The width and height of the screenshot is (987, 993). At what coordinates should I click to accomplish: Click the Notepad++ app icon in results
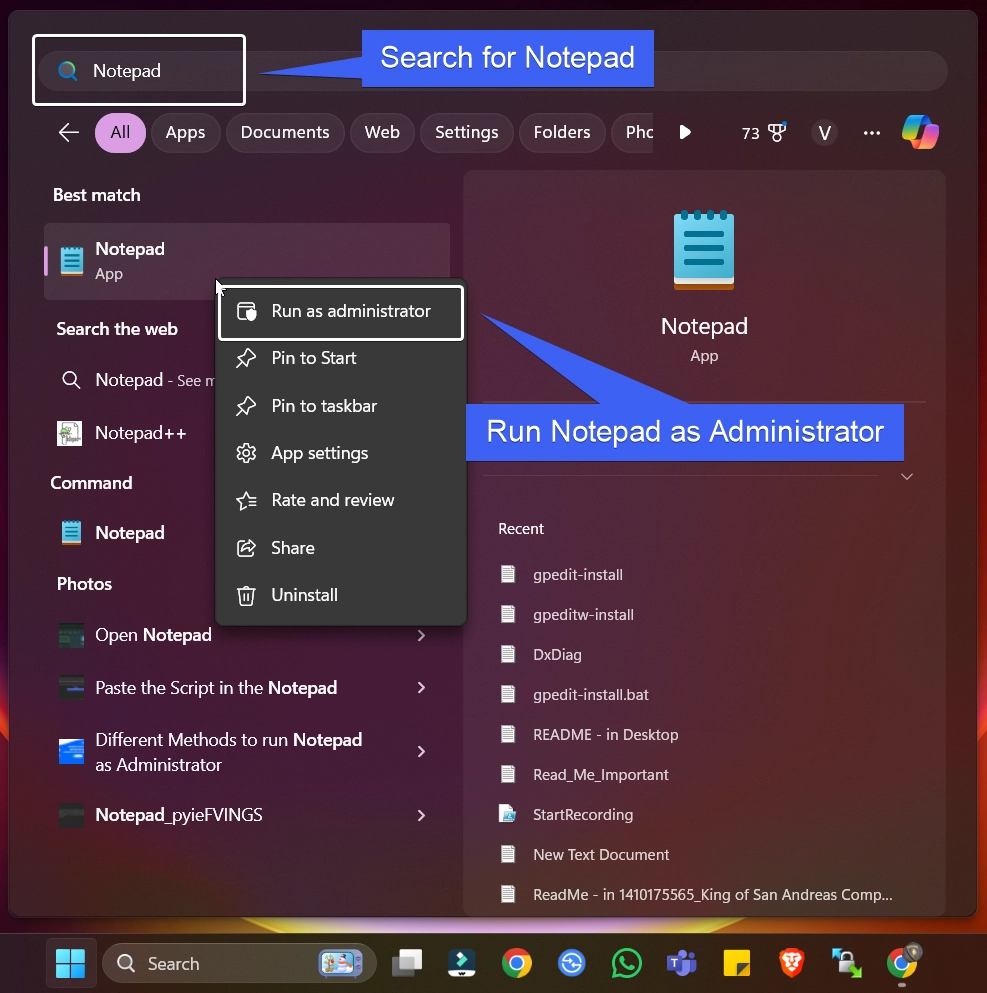click(x=70, y=433)
